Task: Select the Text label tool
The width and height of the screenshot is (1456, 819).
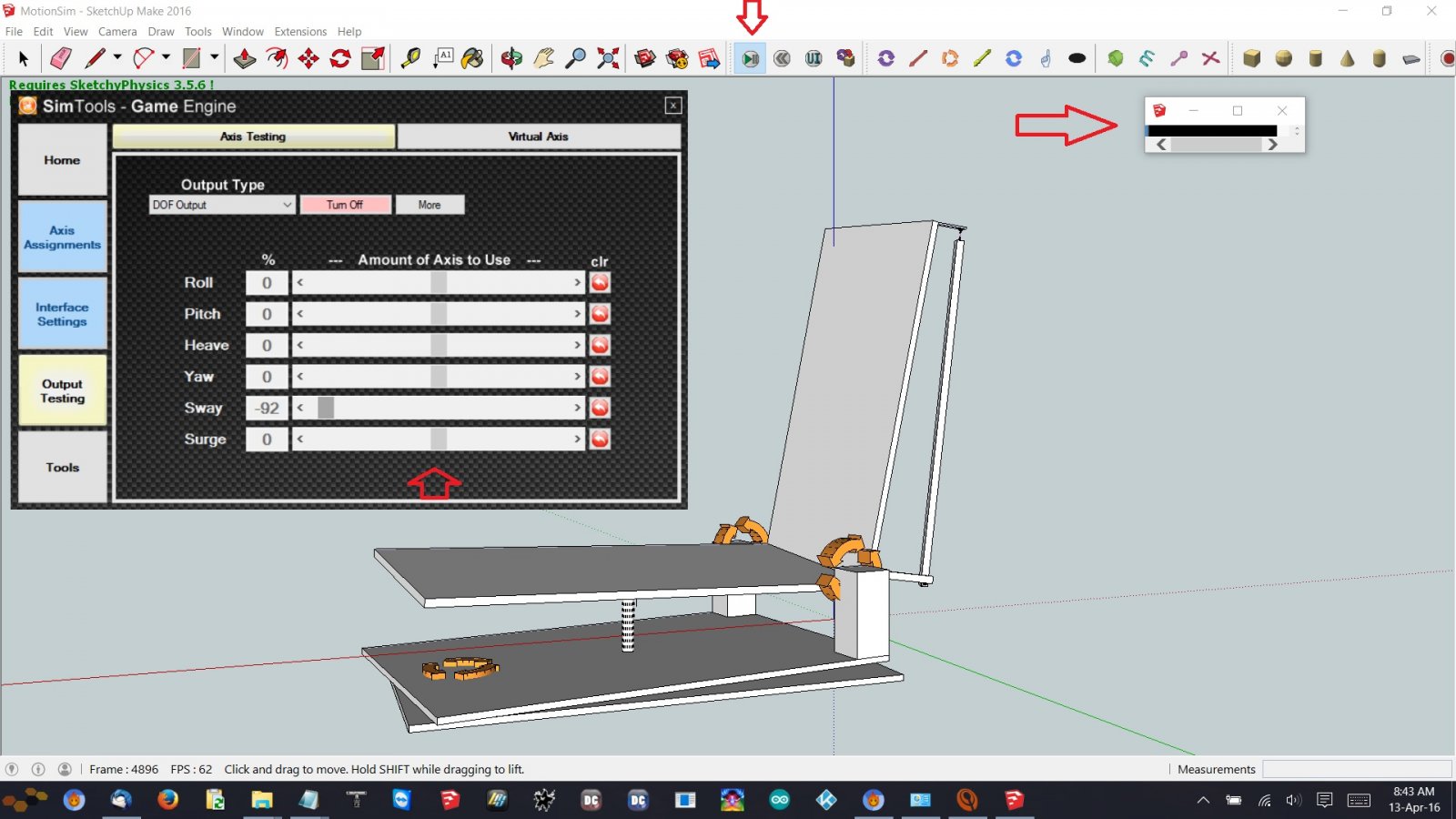Action: click(442, 59)
